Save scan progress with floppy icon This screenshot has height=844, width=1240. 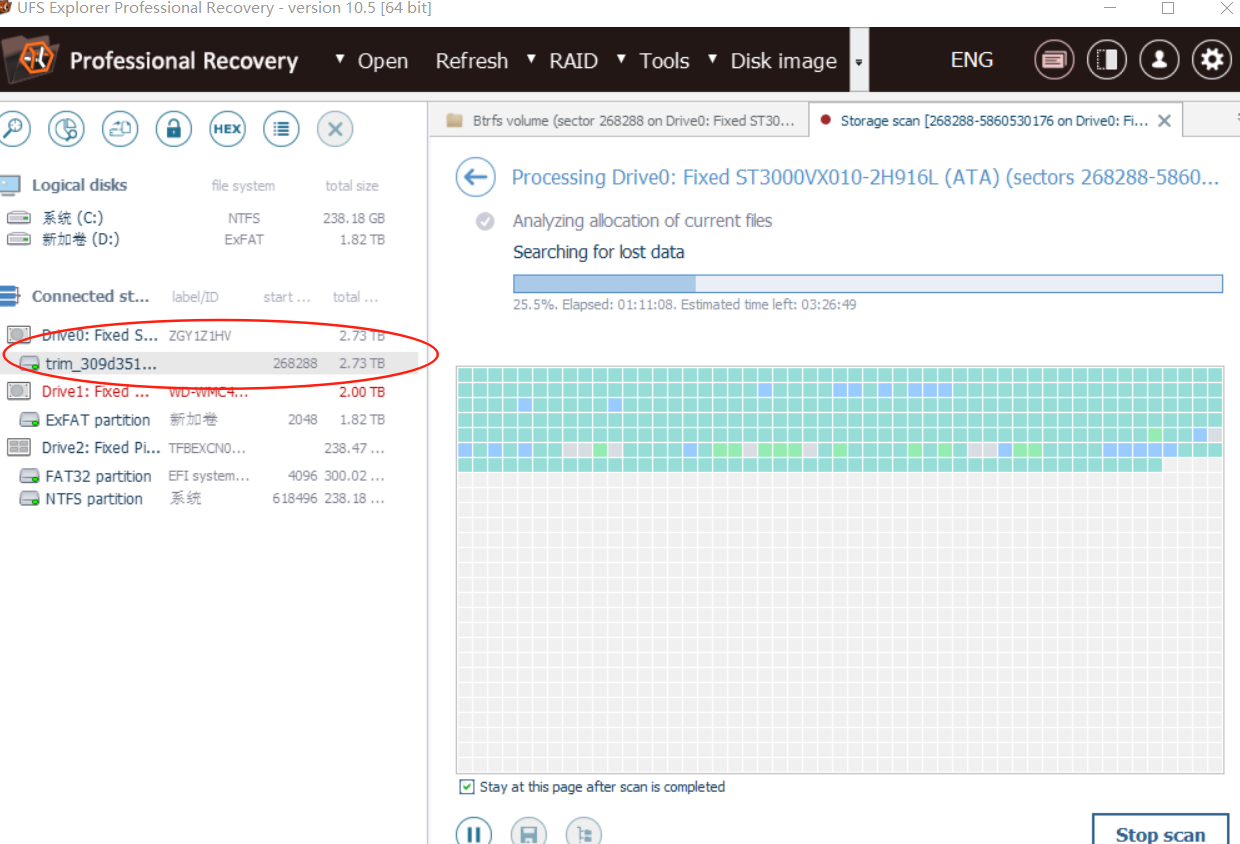coord(528,834)
